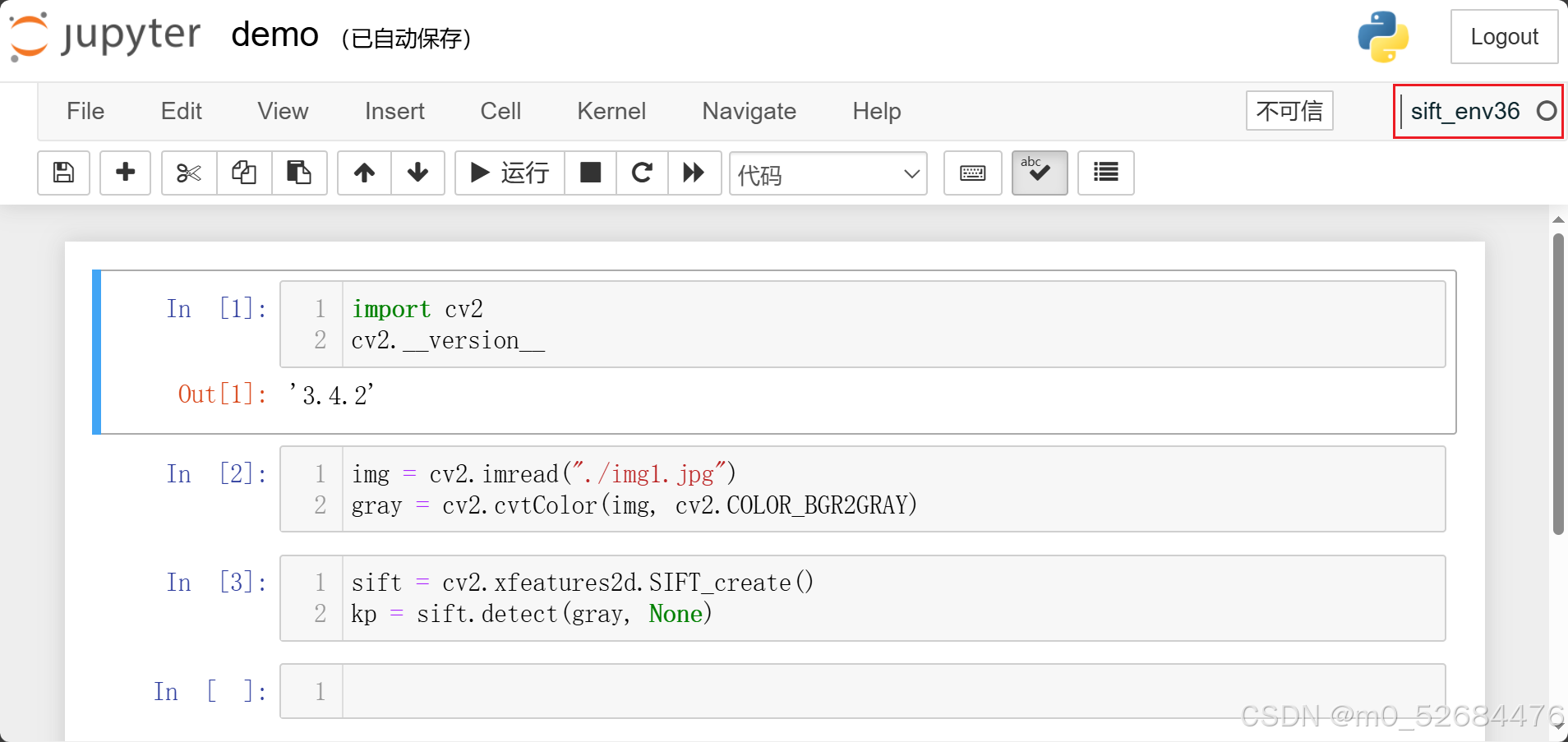Paste the copied cell below
The image size is (1568, 742).
click(x=299, y=173)
